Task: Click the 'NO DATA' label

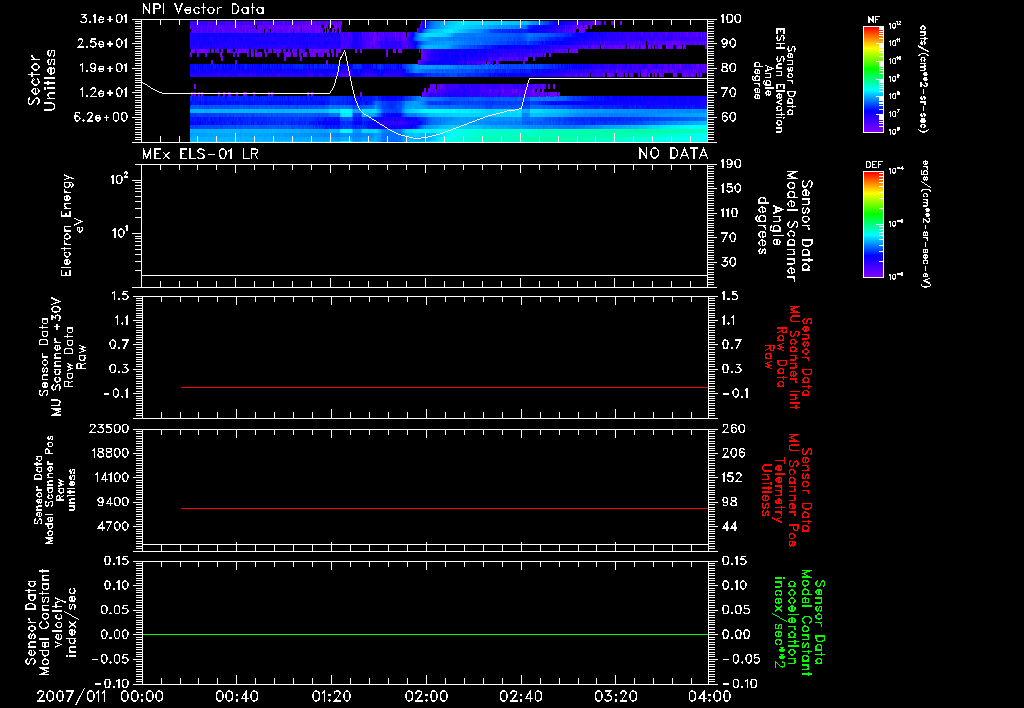Action: [x=673, y=154]
